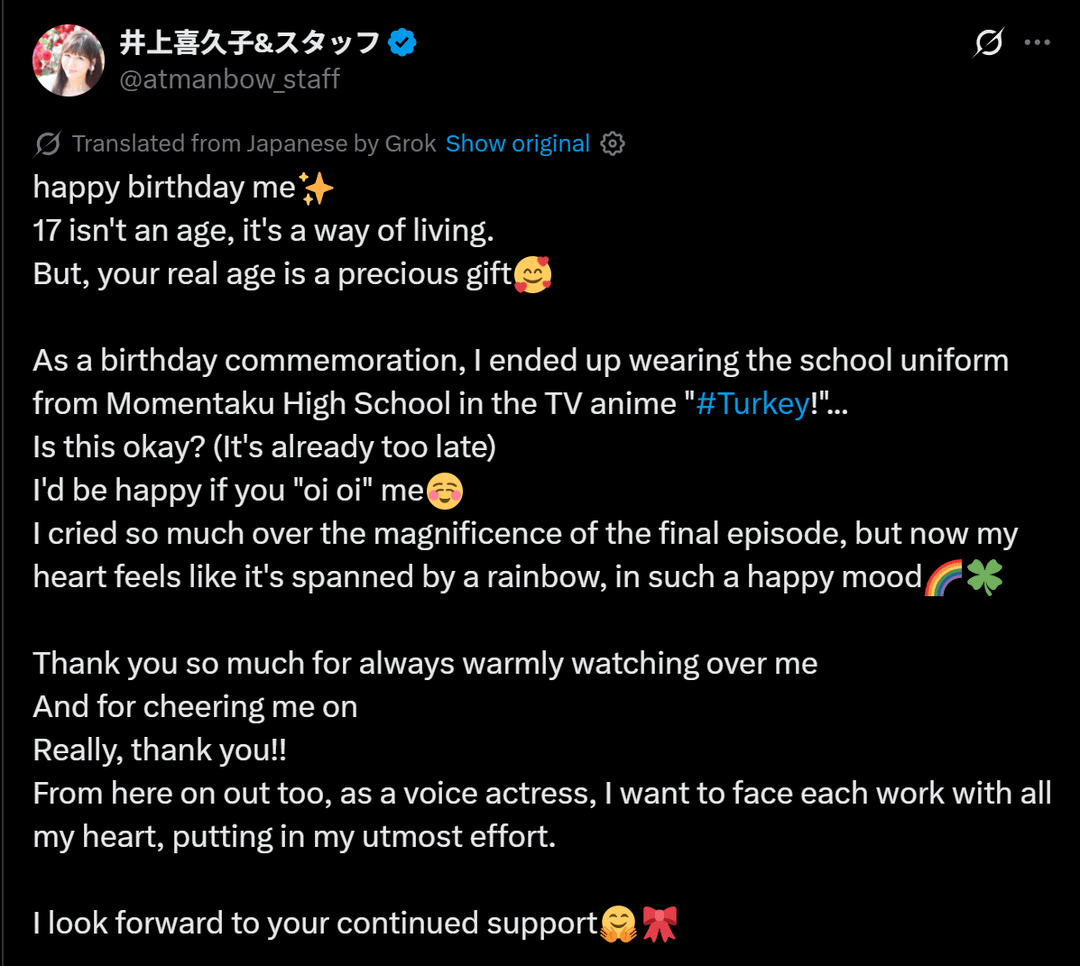Toggle the translation with "Show original"
Screen dimensions: 1080x966
coord(517,144)
